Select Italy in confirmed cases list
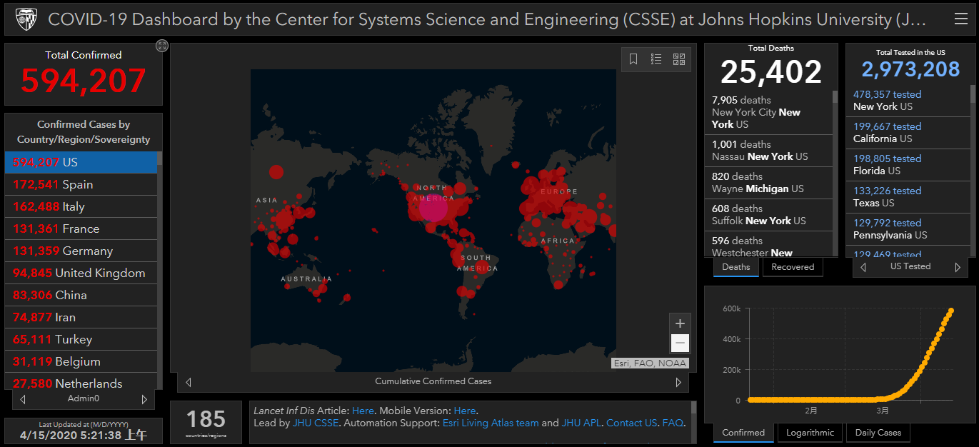This screenshot has width=979, height=447. tap(80, 207)
